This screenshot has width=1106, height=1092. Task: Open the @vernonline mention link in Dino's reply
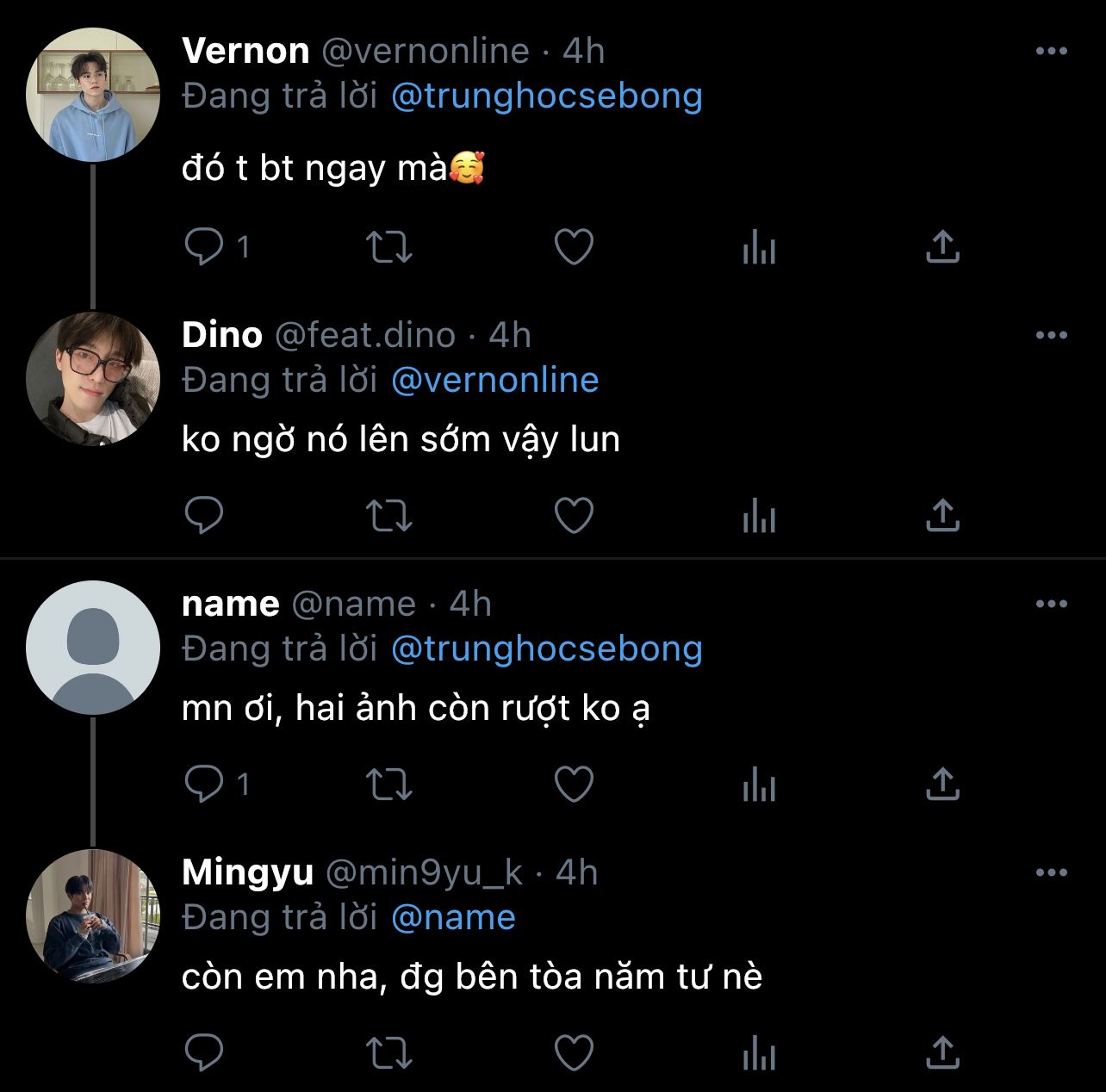tap(494, 380)
